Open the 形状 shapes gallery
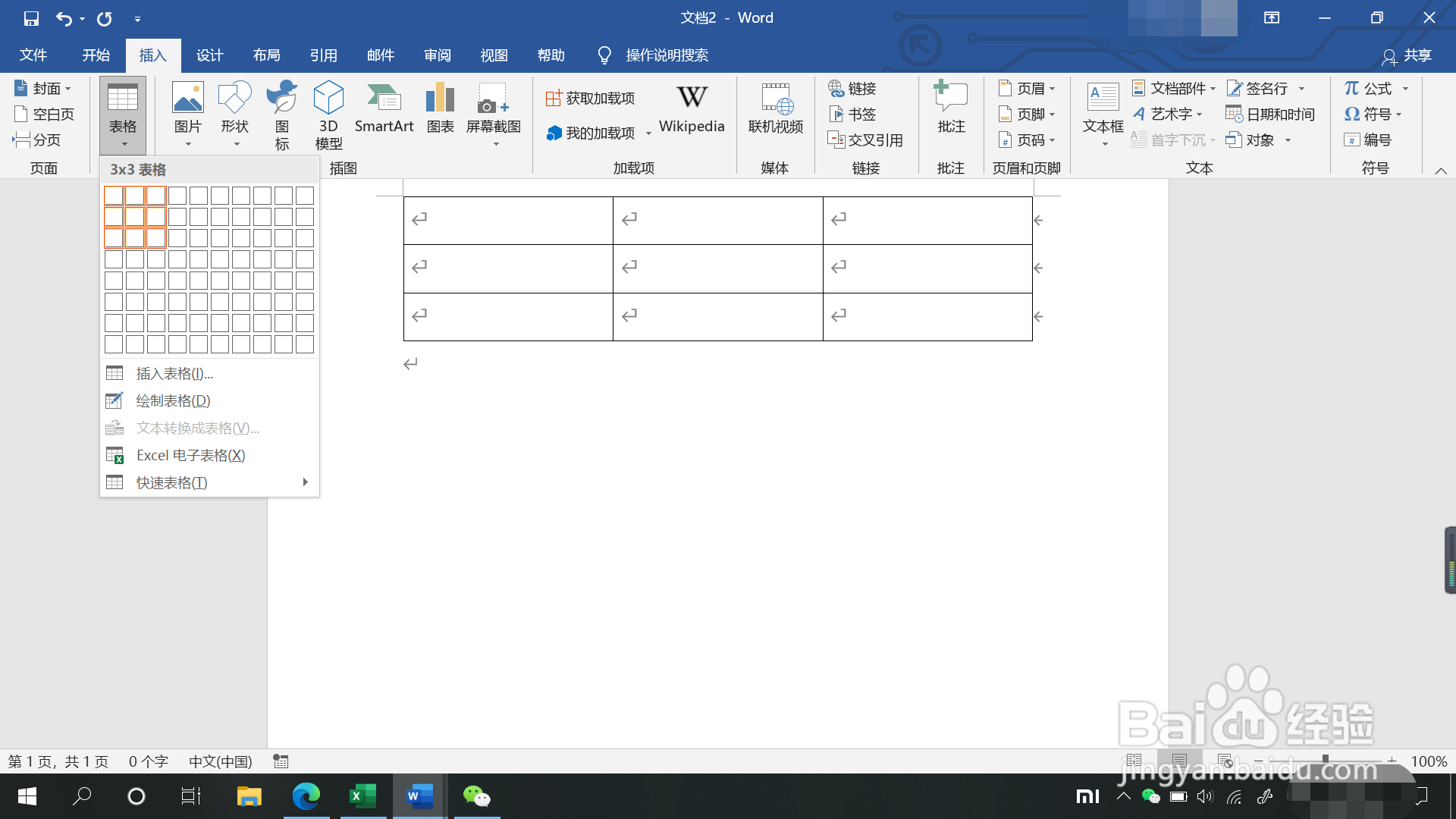 (x=235, y=114)
